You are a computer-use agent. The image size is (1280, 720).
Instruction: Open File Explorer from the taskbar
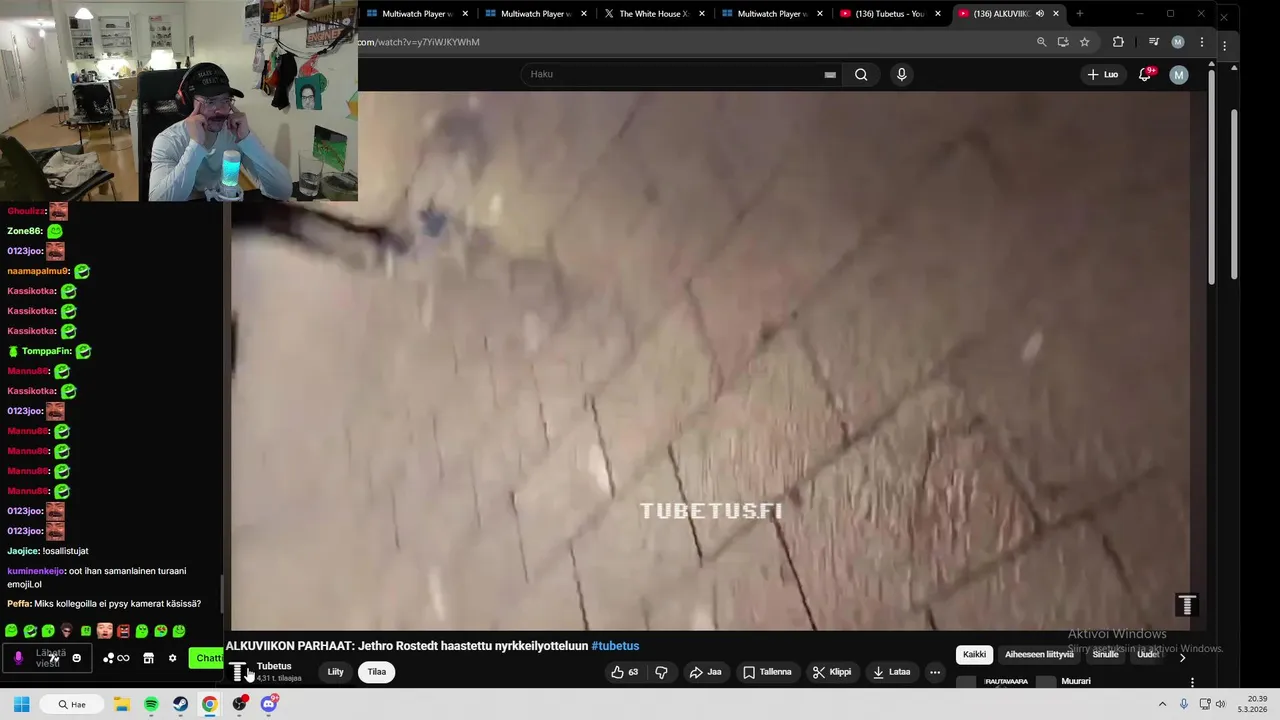[x=121, y=704]
